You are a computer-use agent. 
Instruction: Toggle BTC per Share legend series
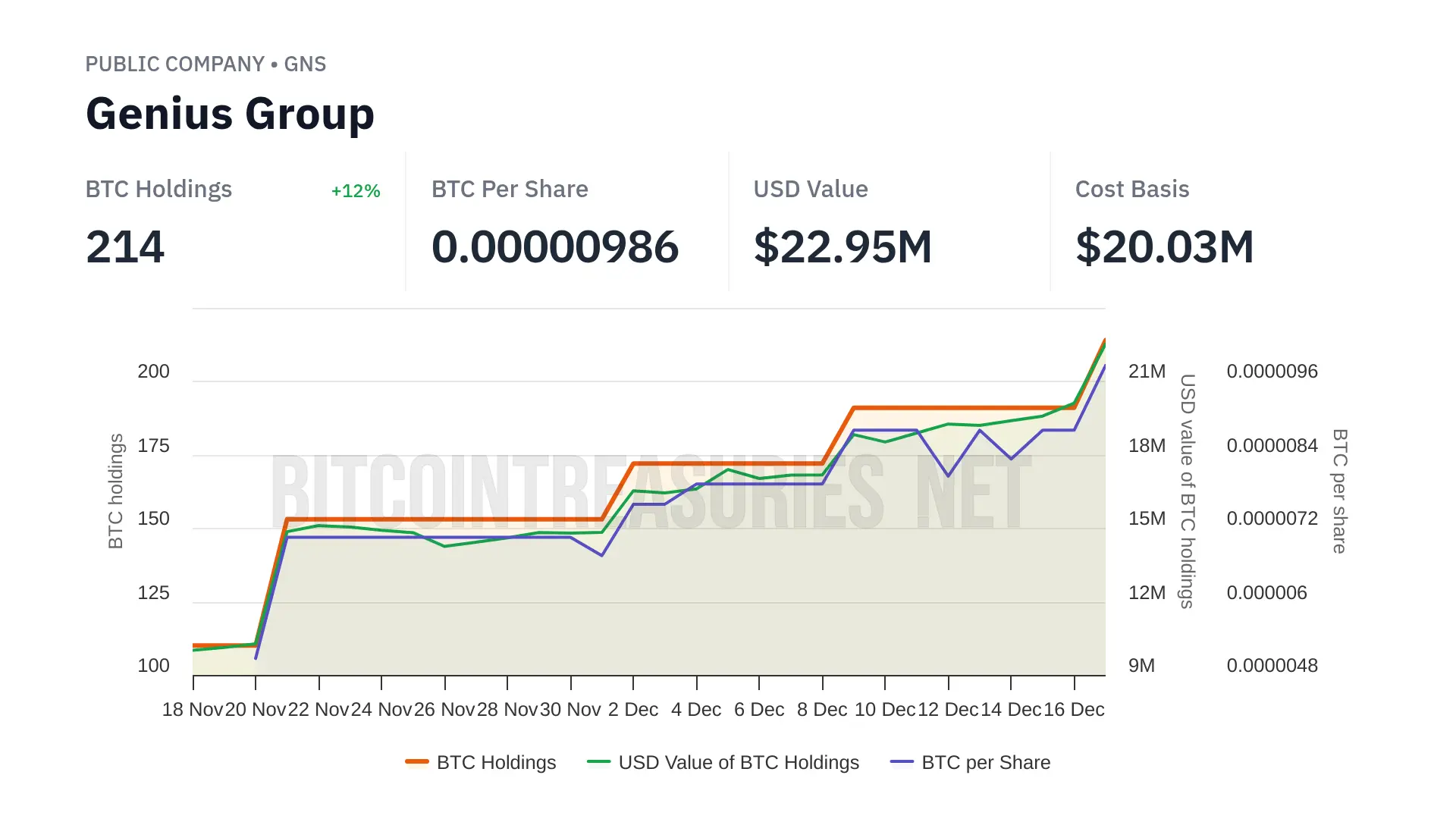coord(985,762)
